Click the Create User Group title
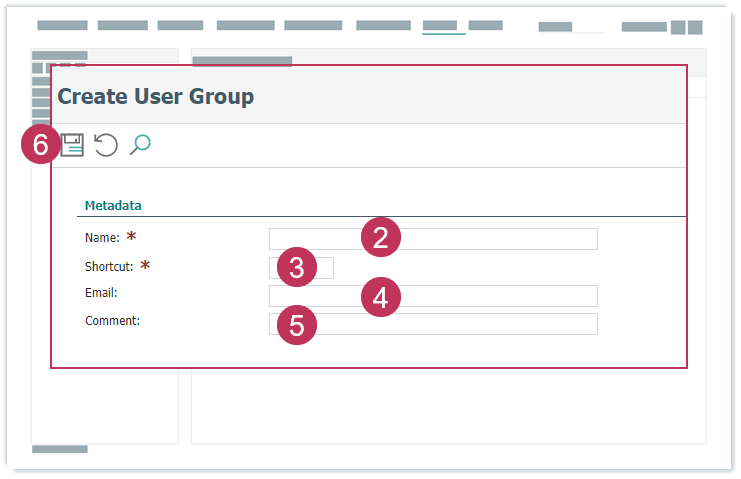Screen dimensions: 741x479 tap(156, 96)
